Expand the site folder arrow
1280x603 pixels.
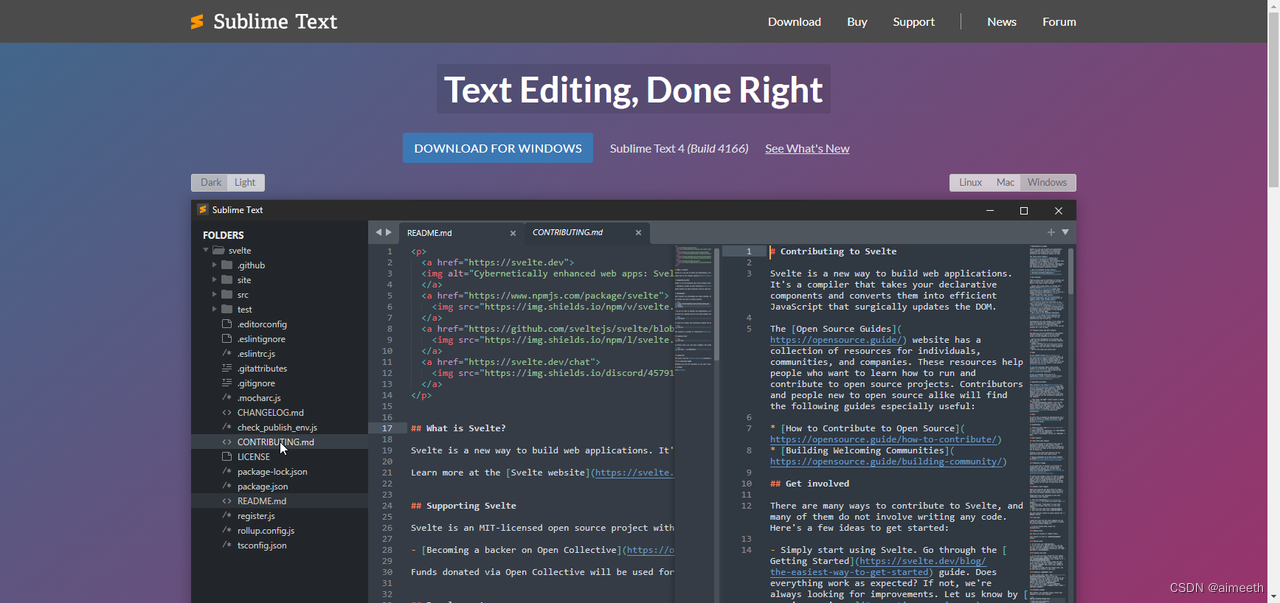[x=214, y=280]
